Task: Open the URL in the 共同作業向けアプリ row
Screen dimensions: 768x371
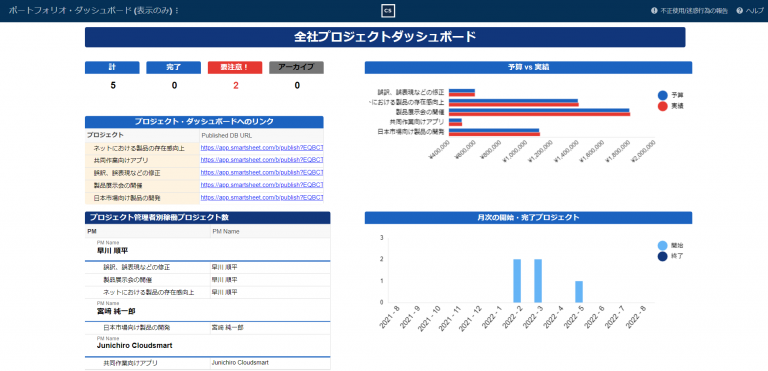Action: (x=262, y=160)
